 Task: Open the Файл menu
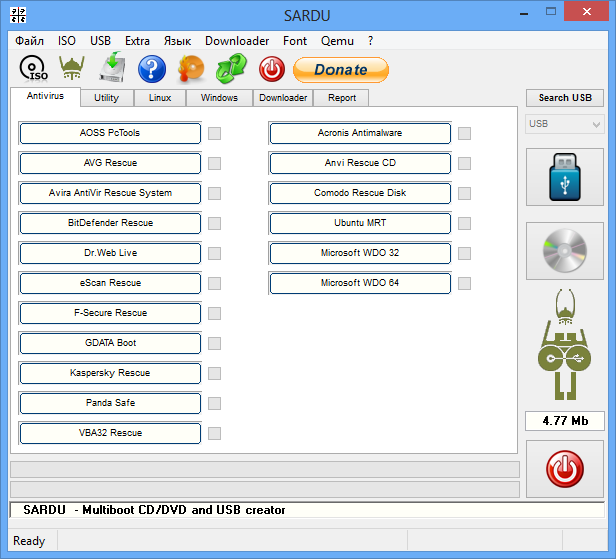click(x=29, y=41)
